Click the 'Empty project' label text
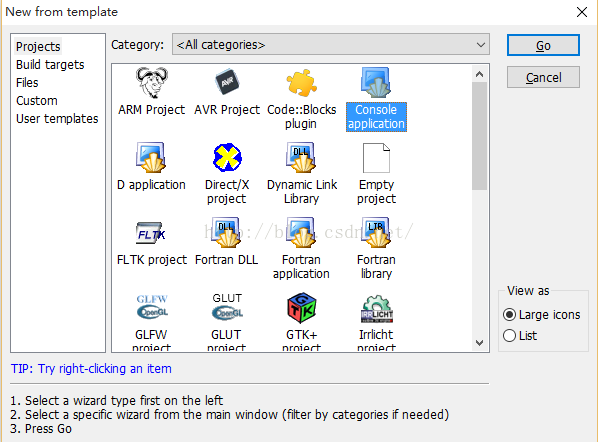The width and height of the screenshot is (598, 442). [x=376, y=191]
